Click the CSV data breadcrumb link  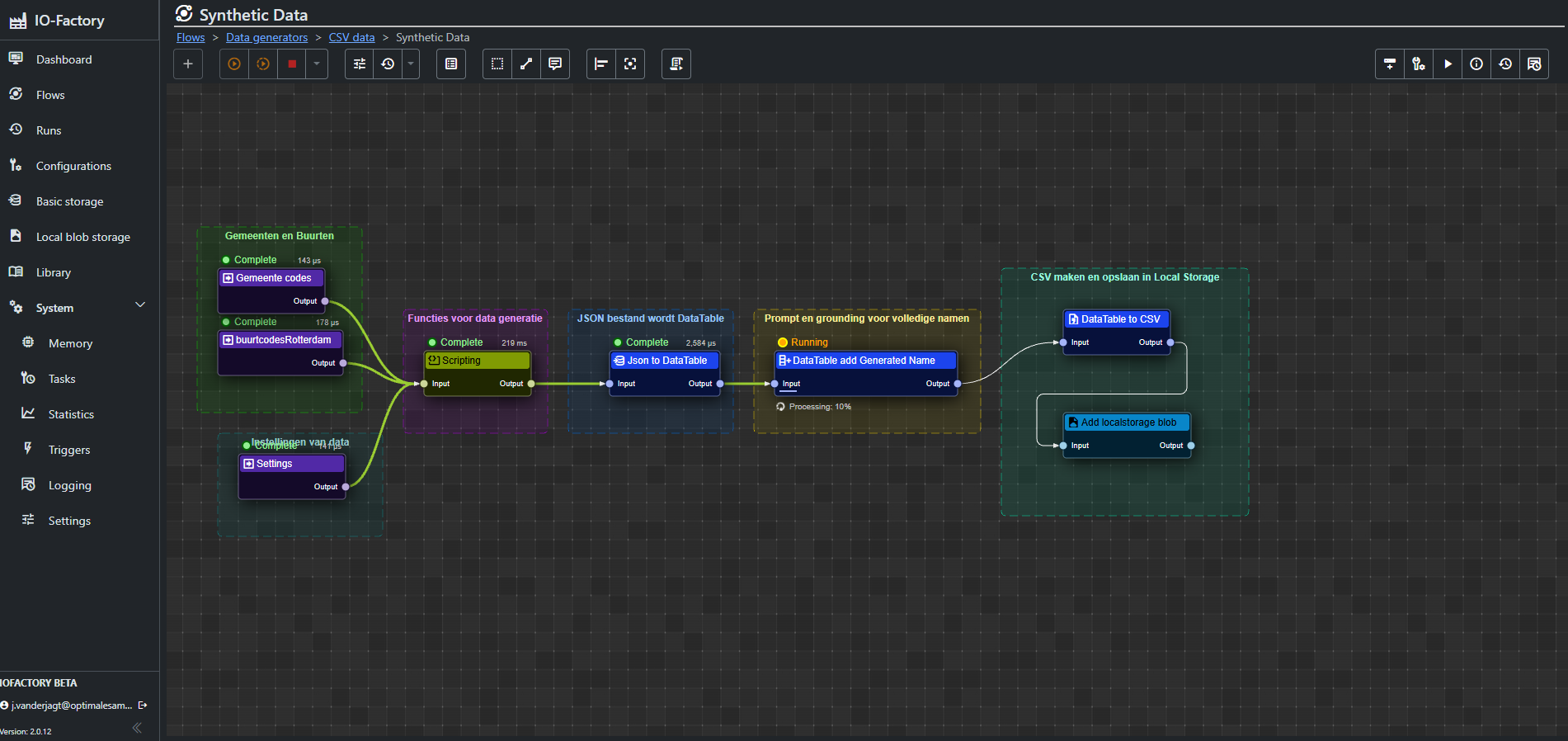[351, 37]
